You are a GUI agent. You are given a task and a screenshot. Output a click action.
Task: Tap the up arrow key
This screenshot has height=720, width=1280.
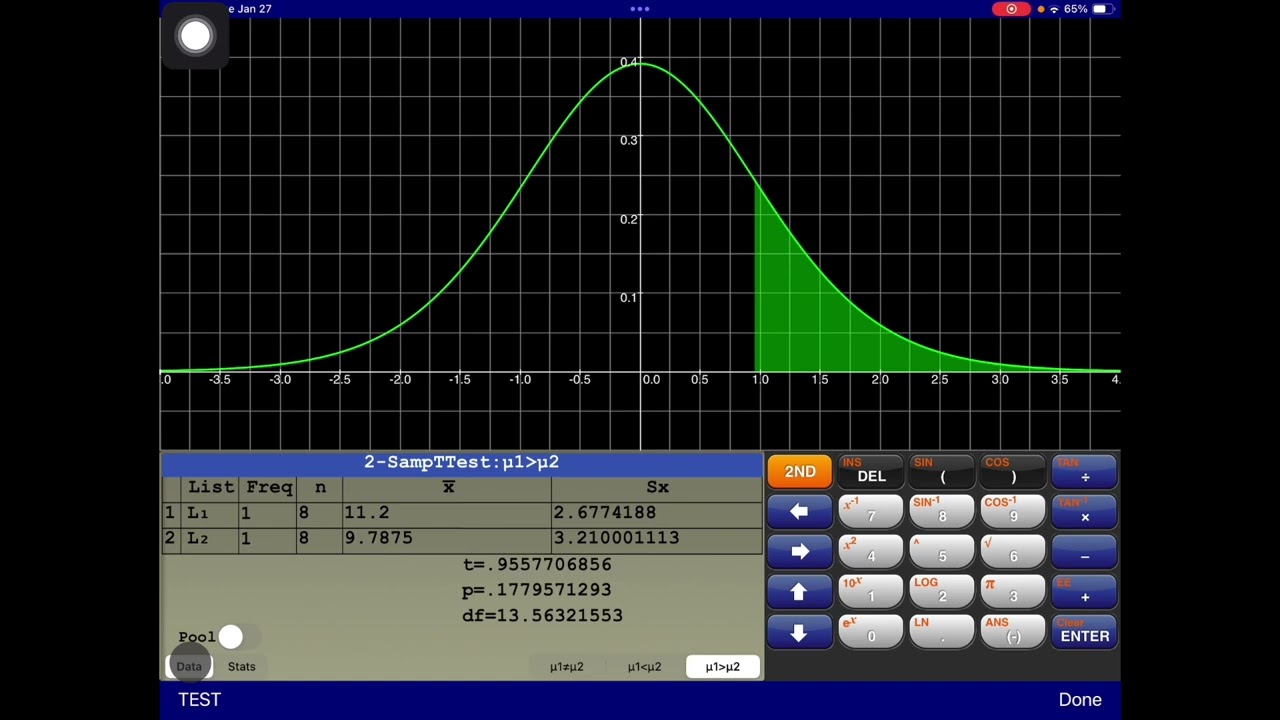pos(799,592)
